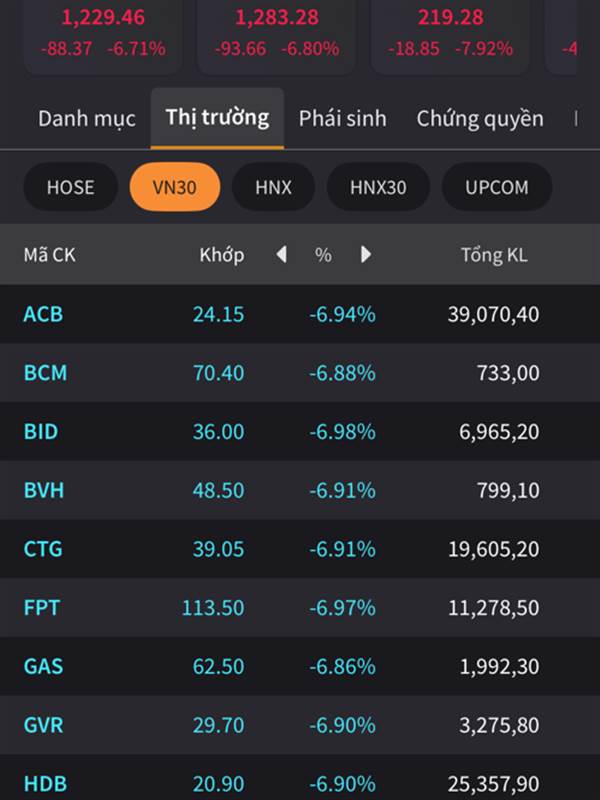Select the Chứng quyền tab

pos(480,118)
